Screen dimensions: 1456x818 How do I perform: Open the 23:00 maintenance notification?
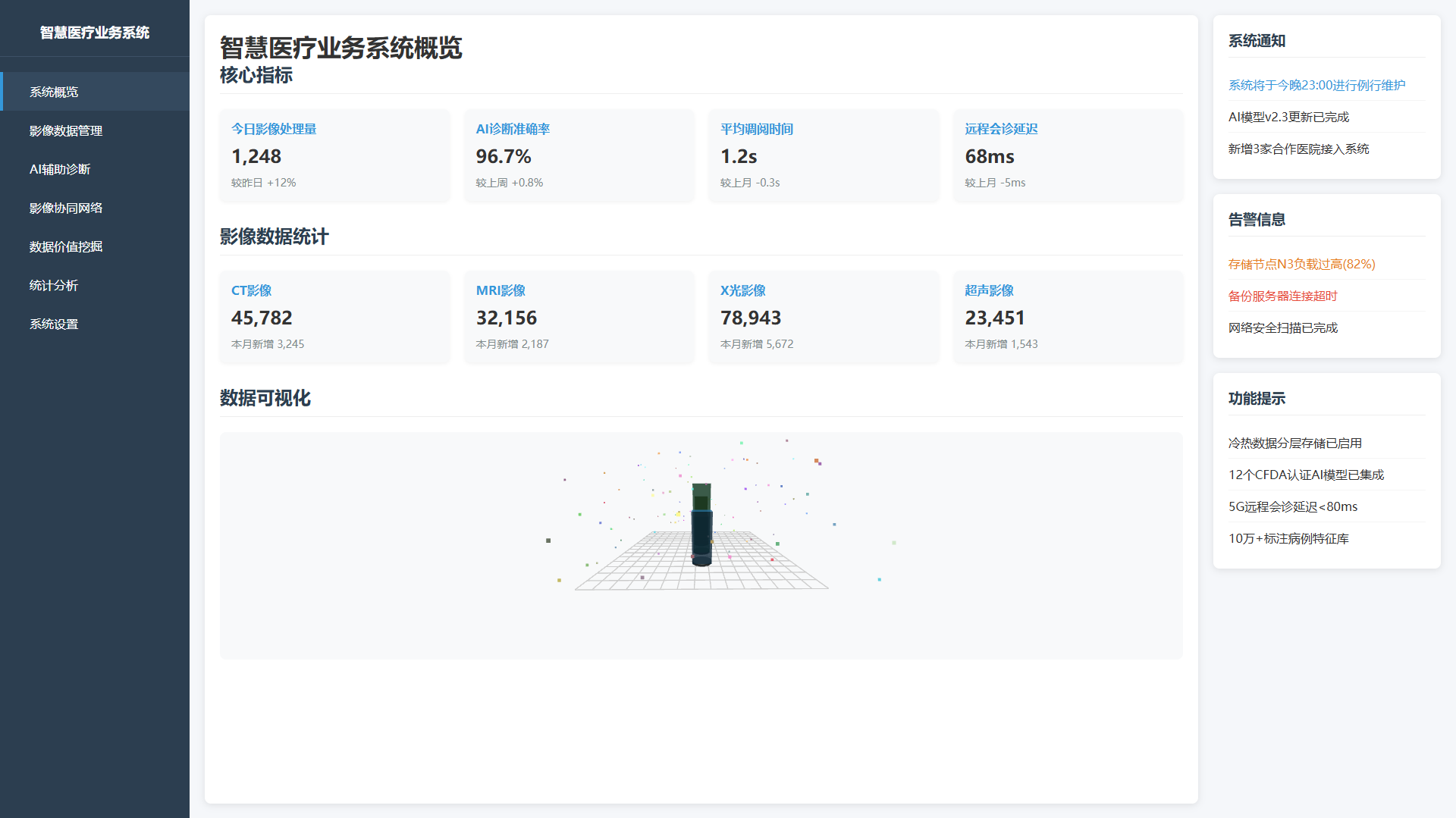1316,85
